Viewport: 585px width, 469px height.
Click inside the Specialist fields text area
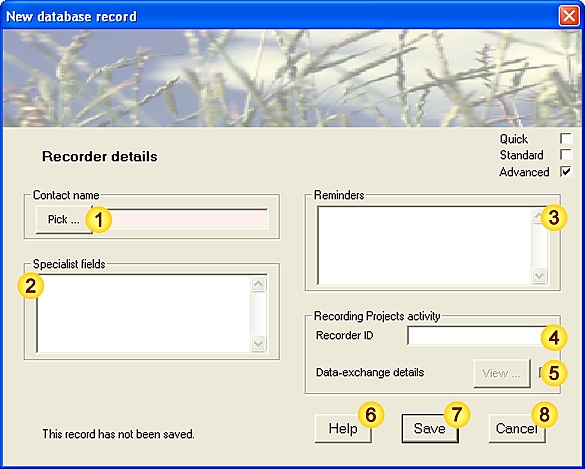(144, 313)
